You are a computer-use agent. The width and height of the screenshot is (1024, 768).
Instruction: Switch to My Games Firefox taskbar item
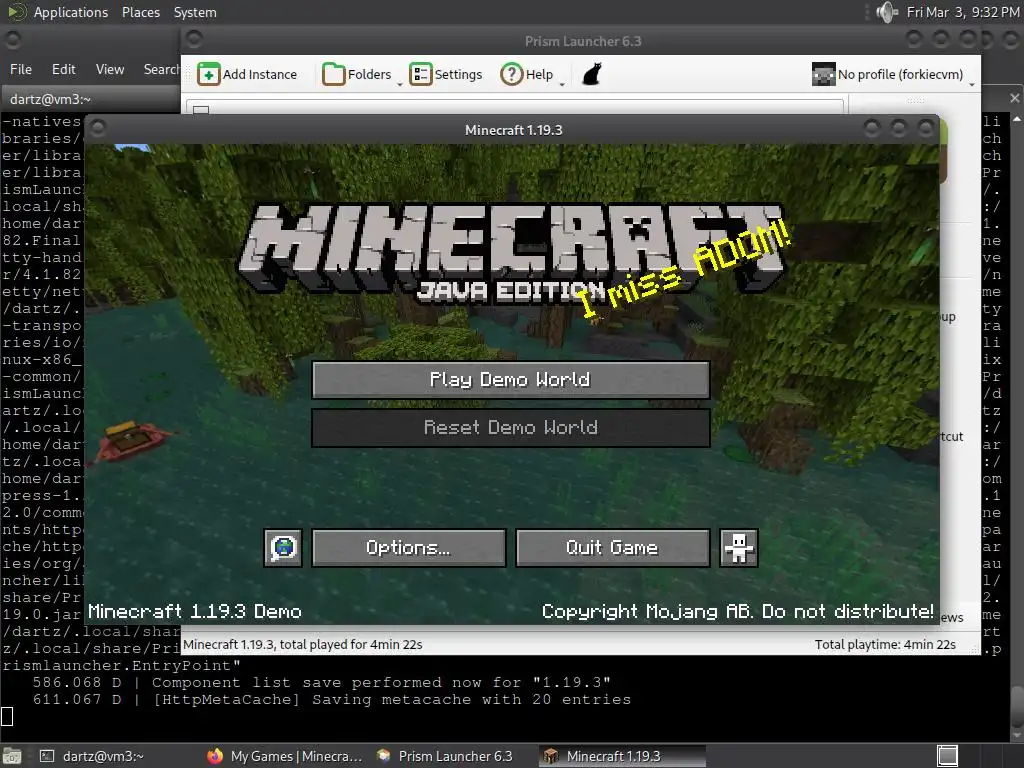pyautogui.click(x=285, y=756)
